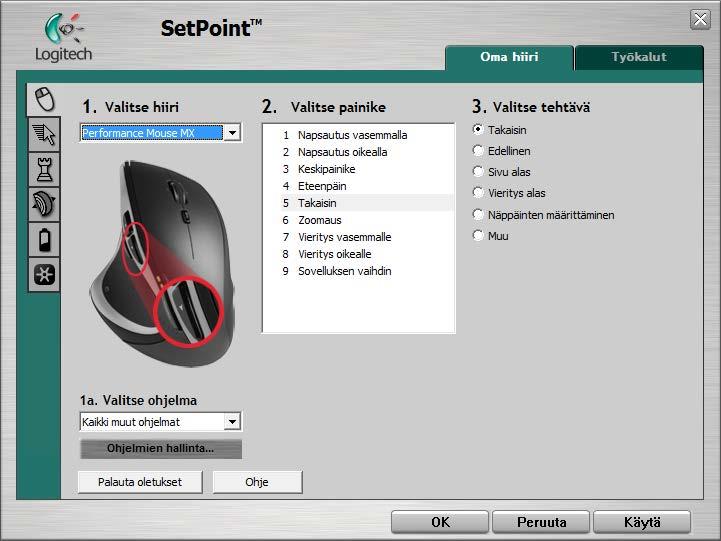721x541 pixels.
Task: Open the pointer movement settings sidebar icon
Action: 44,134
